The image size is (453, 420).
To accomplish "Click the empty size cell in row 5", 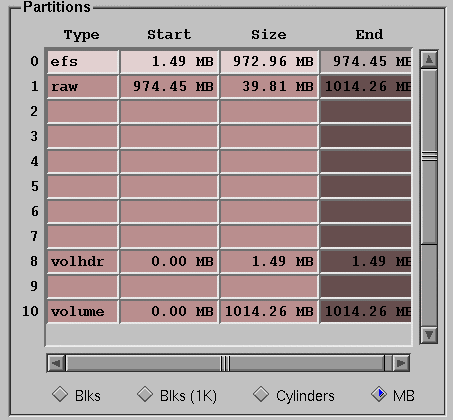I will (x=269, y=187).
